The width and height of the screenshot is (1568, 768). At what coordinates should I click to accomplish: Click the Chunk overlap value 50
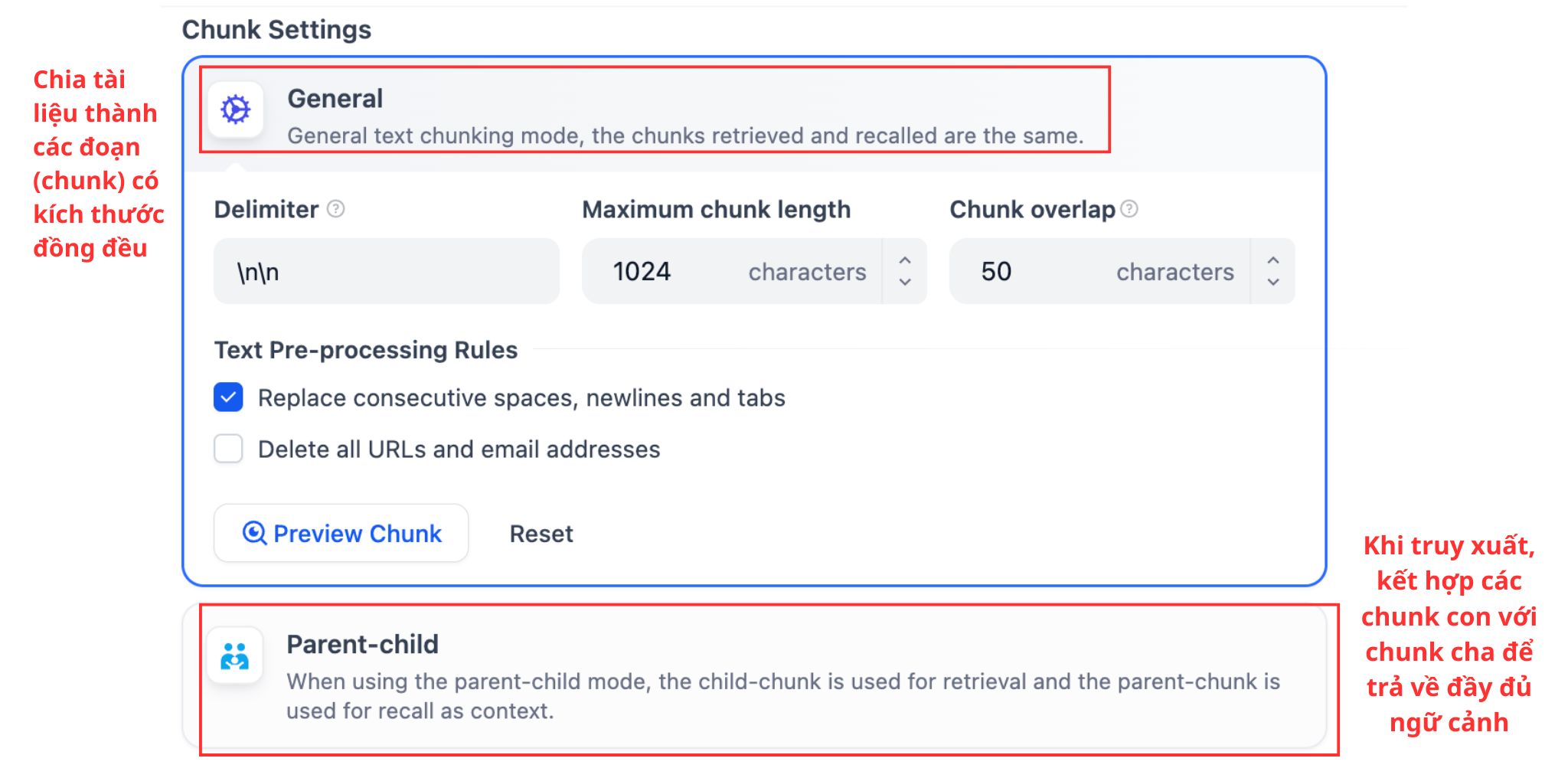click(x=997, y=271)
